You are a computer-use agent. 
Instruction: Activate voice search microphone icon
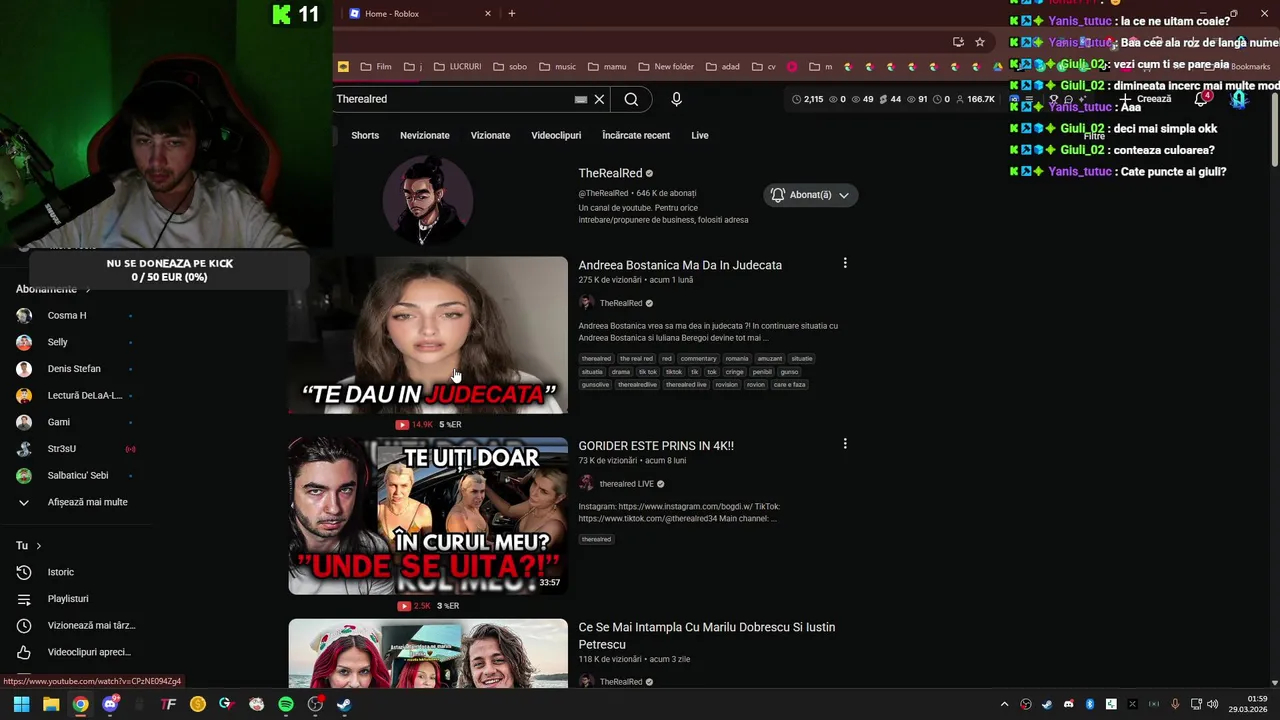tap(676, 99)
